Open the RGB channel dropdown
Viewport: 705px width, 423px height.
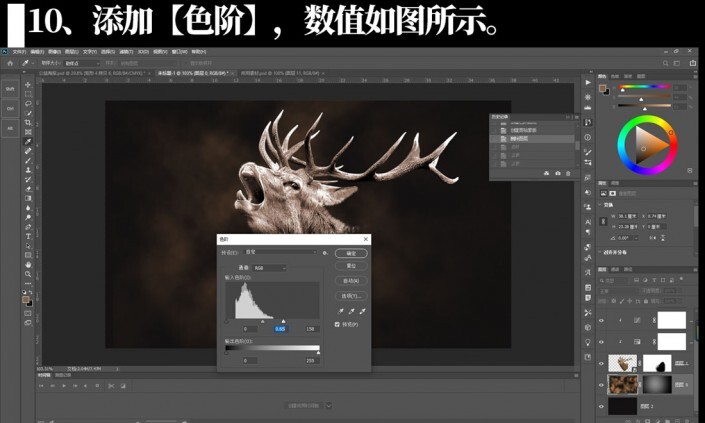click(269, 268)
